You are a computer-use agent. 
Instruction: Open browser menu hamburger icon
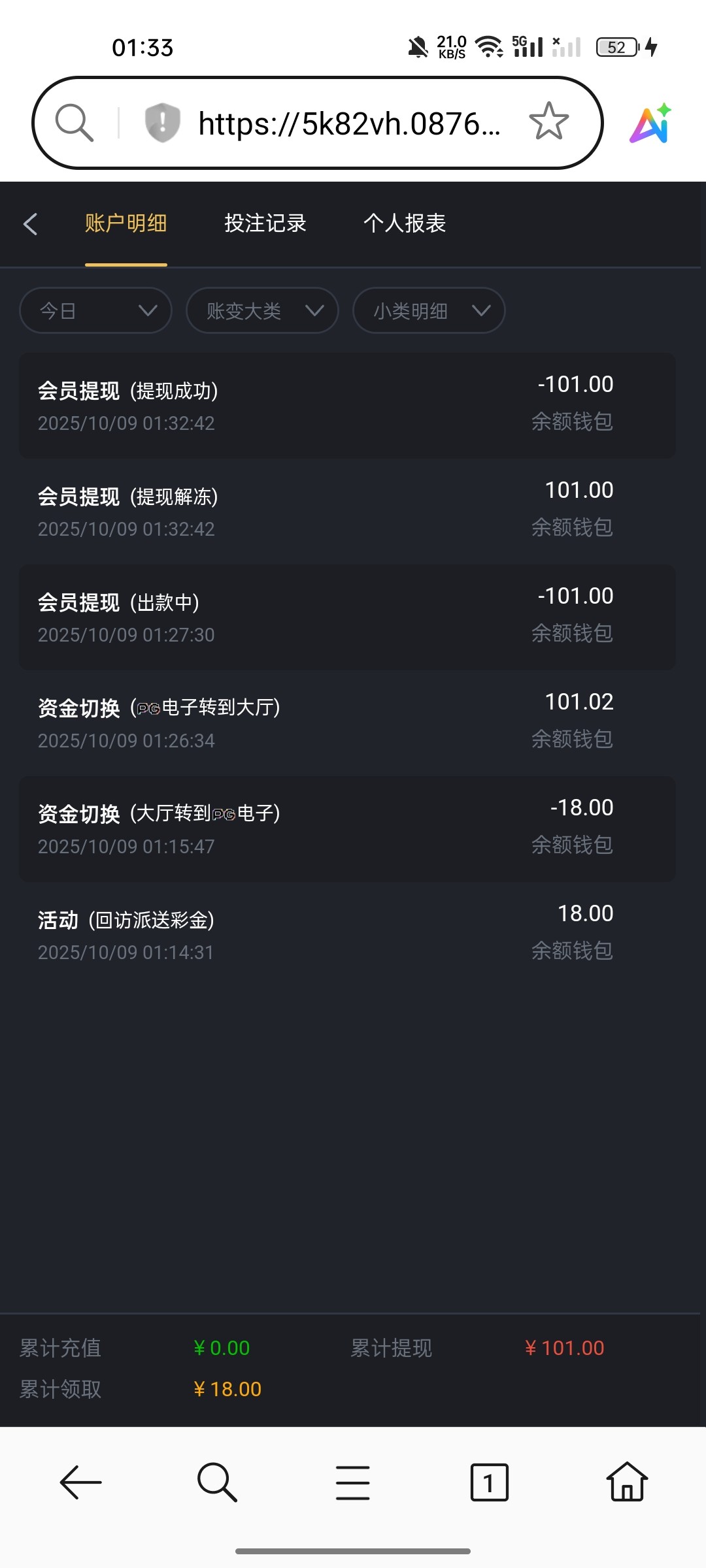[353, 1482]
